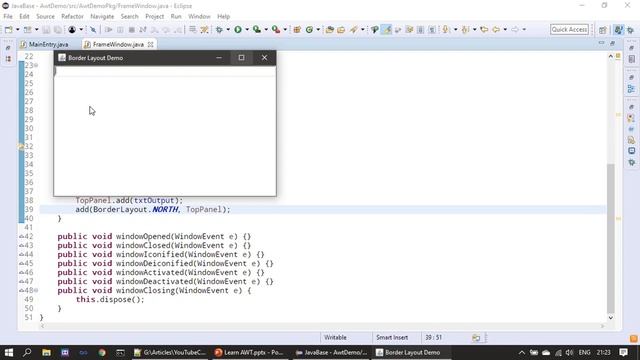Click the Next Annotation icon
The width and height of the screenshot is (640, 360).
[x=446, y=29]
